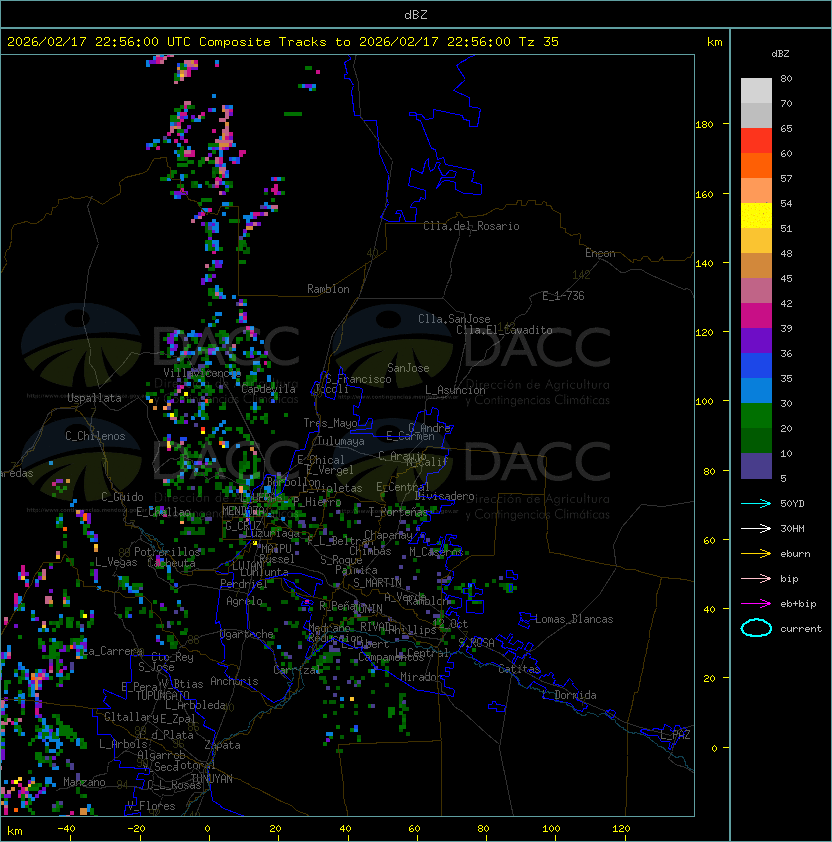832x842 pixels.
Task: Click the 180 km mark on vertical axis
Action: pos(704,124)
